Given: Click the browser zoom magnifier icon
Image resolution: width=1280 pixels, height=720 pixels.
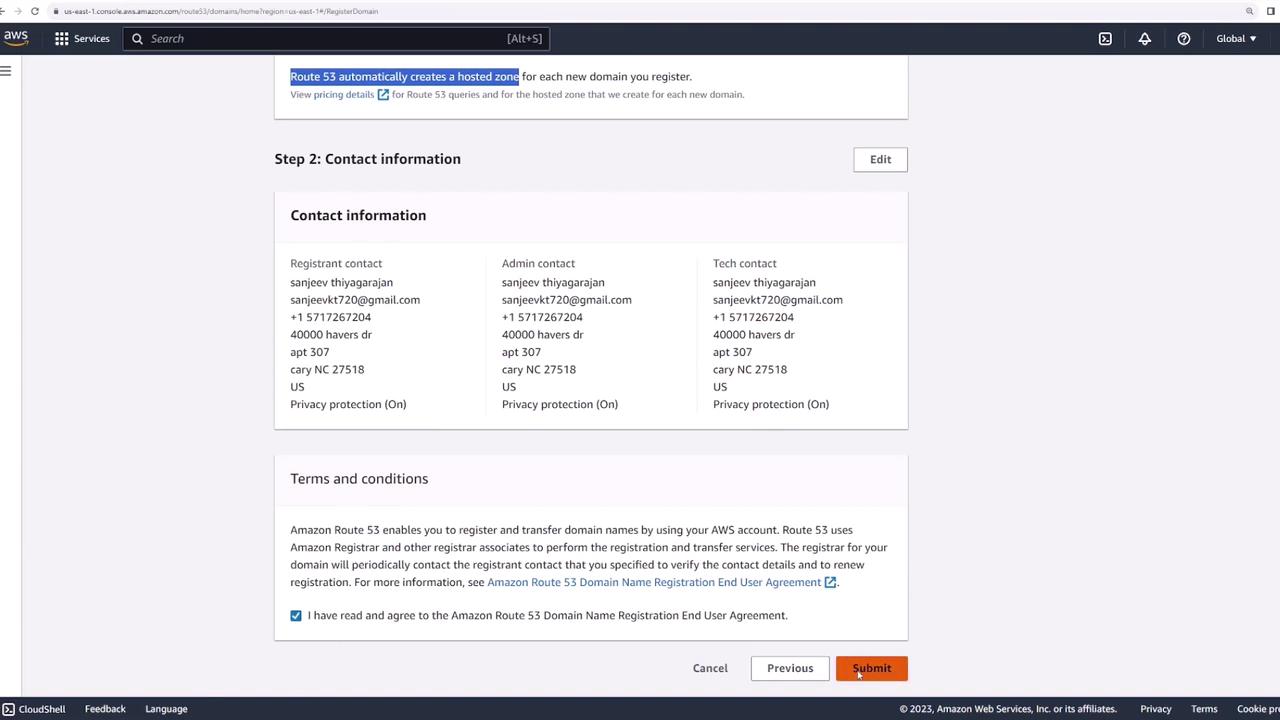Looking at the screenshot, I should click(x=1249, y=11).
